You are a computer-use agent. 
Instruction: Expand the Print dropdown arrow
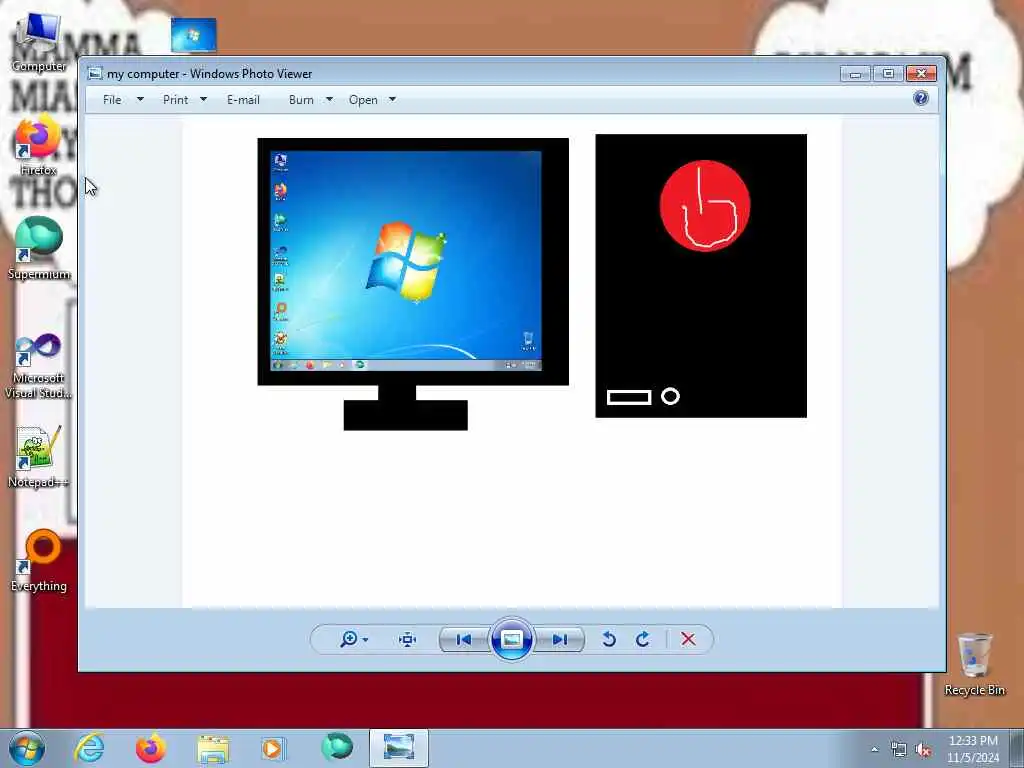203,99
